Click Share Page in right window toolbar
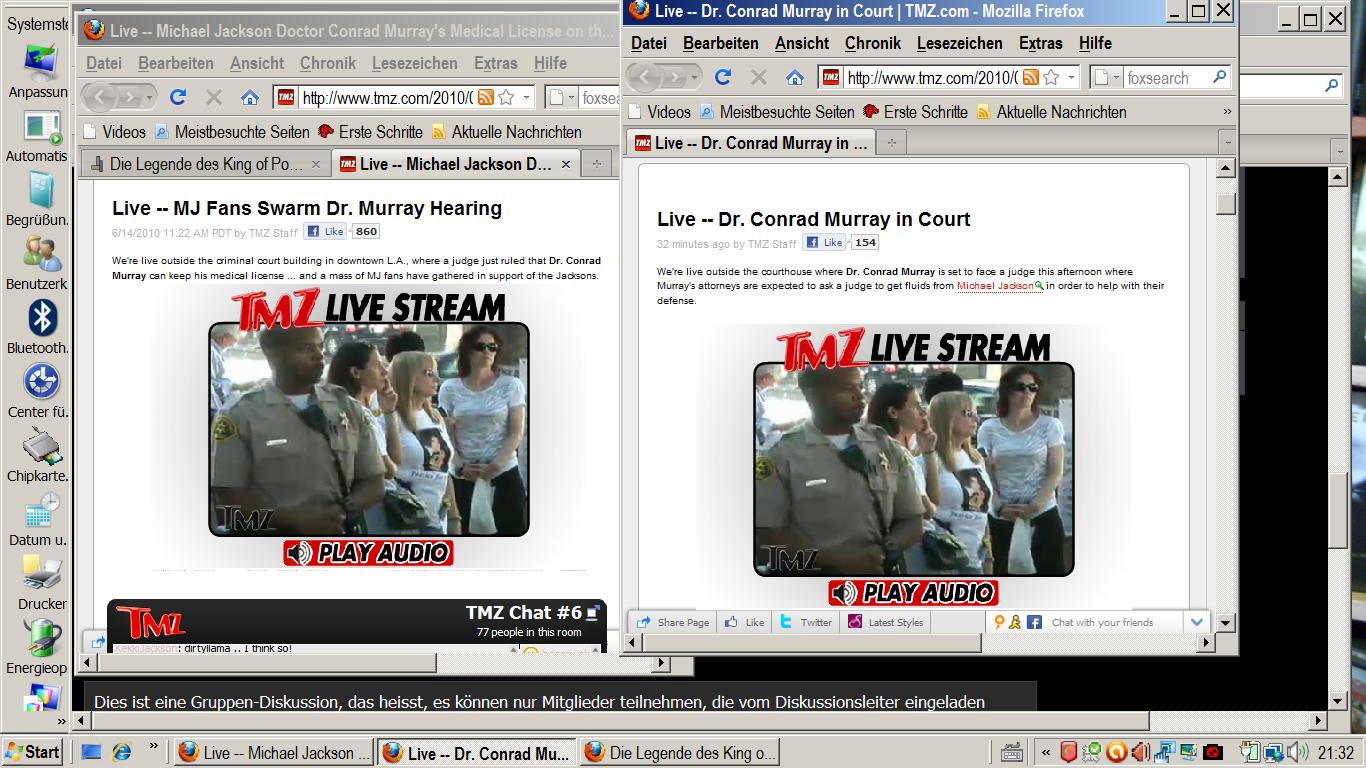 (x=673, y=622)
